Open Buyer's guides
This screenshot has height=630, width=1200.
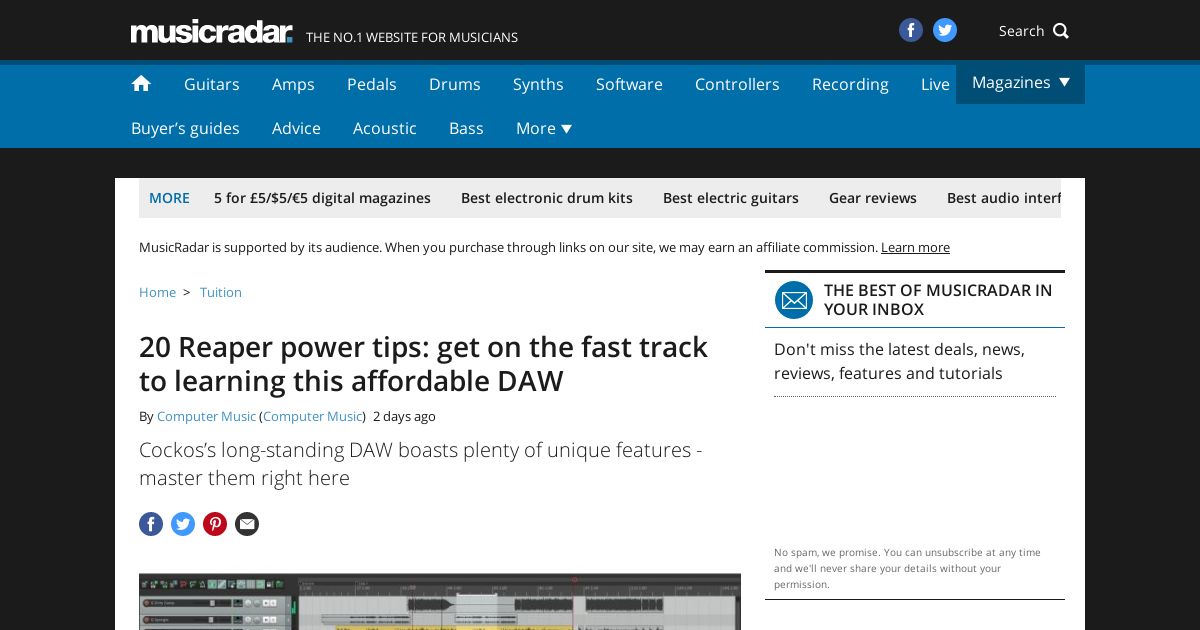click(x=185, y=128)
